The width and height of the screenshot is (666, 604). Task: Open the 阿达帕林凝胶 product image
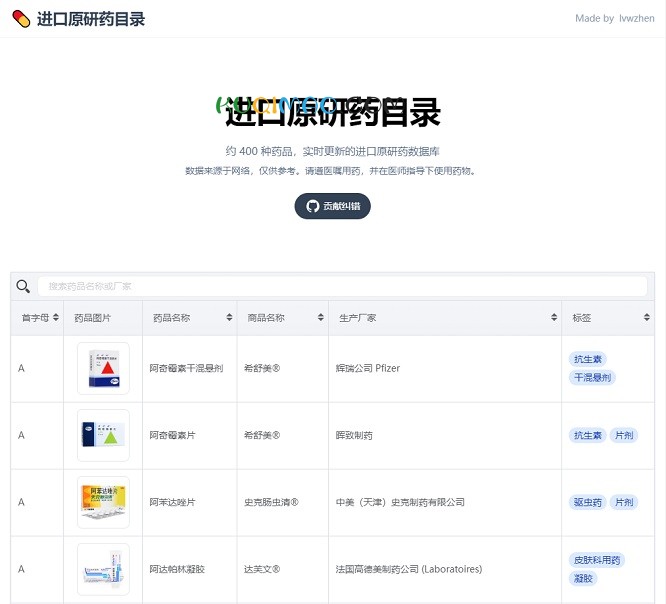103,569
